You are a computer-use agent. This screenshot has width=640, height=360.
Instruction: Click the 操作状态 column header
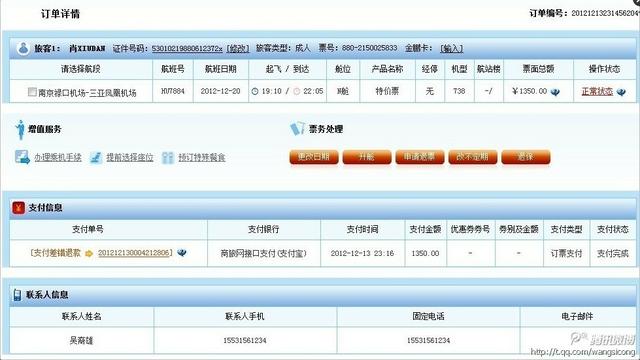604,69
